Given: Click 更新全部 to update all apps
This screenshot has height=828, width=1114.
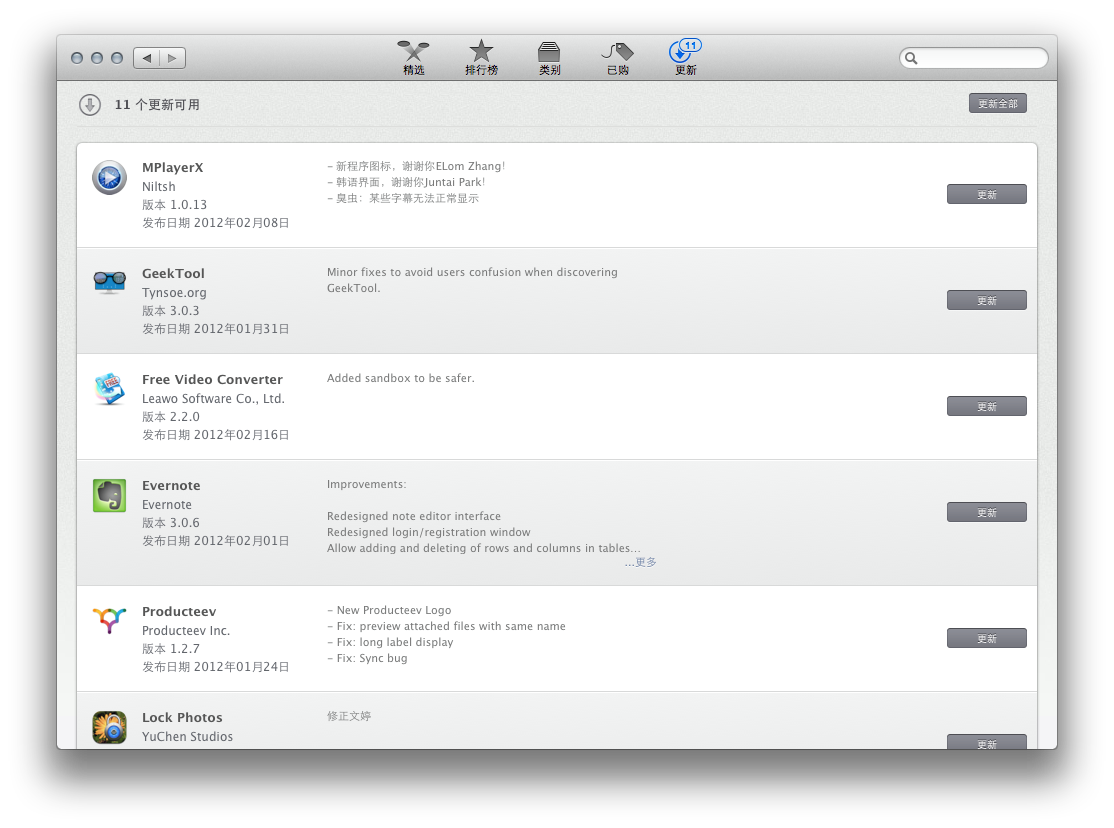Looking at the screenshot, I should tap(997, 104).
